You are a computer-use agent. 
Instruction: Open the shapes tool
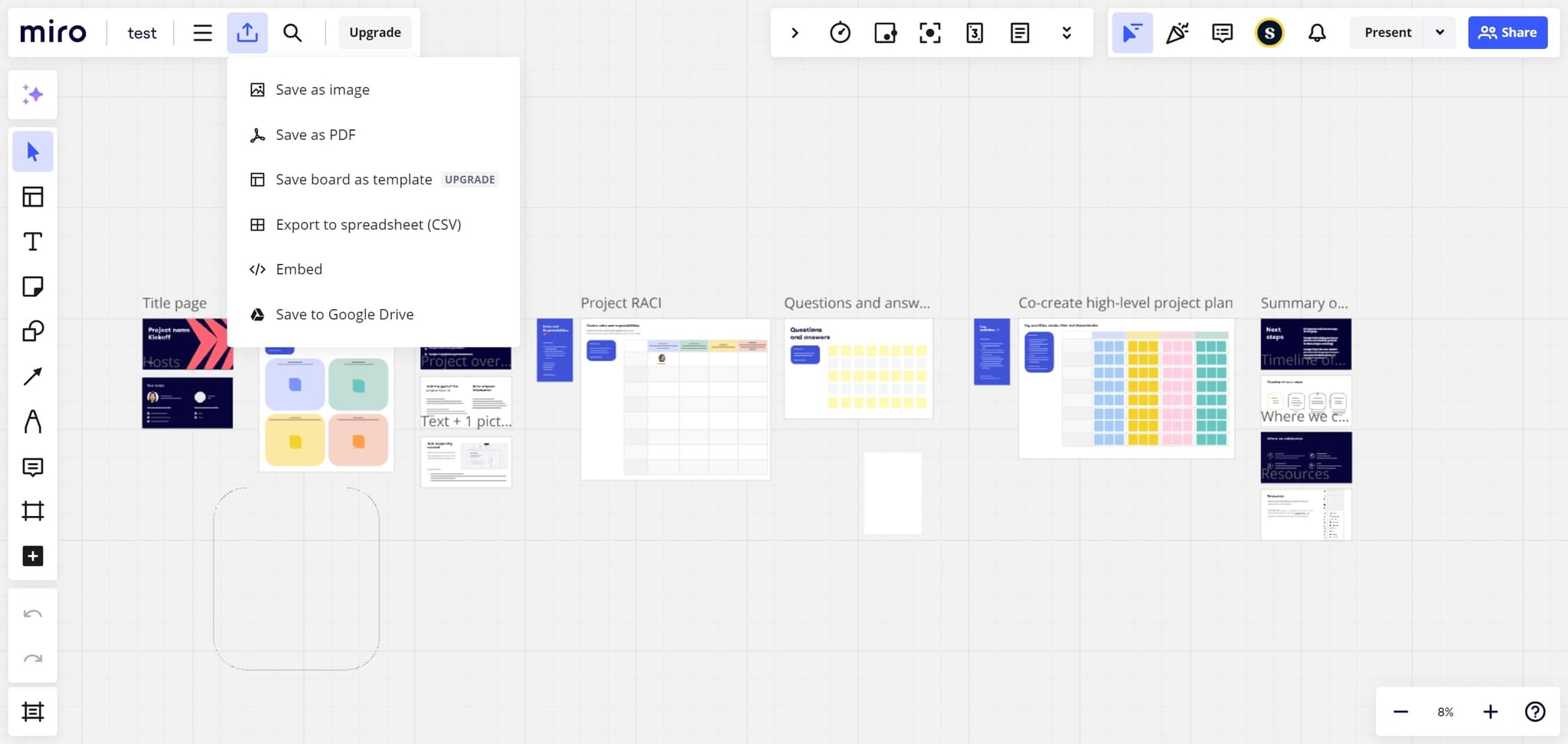pyautogui.click(x=33, y=331)
